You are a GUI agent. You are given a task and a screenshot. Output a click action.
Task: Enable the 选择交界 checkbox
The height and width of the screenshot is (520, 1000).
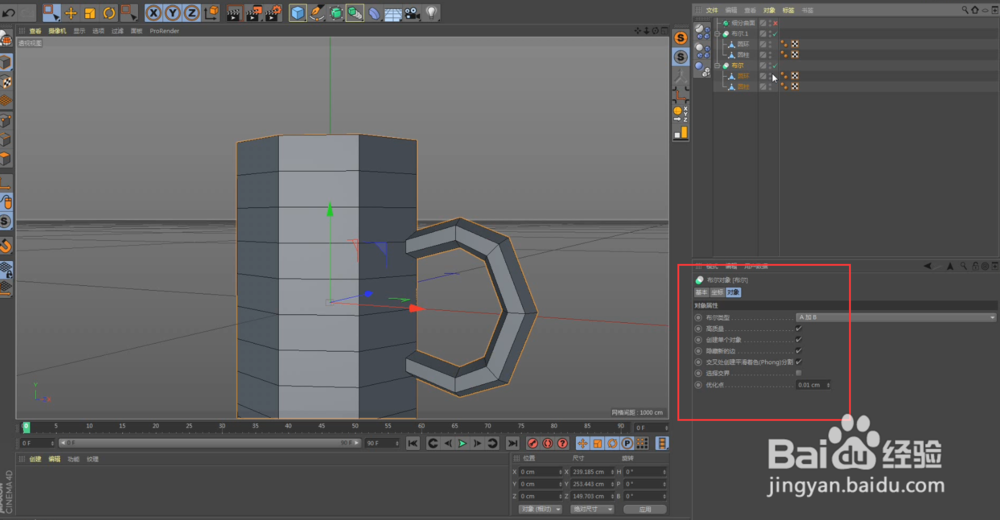798,373
